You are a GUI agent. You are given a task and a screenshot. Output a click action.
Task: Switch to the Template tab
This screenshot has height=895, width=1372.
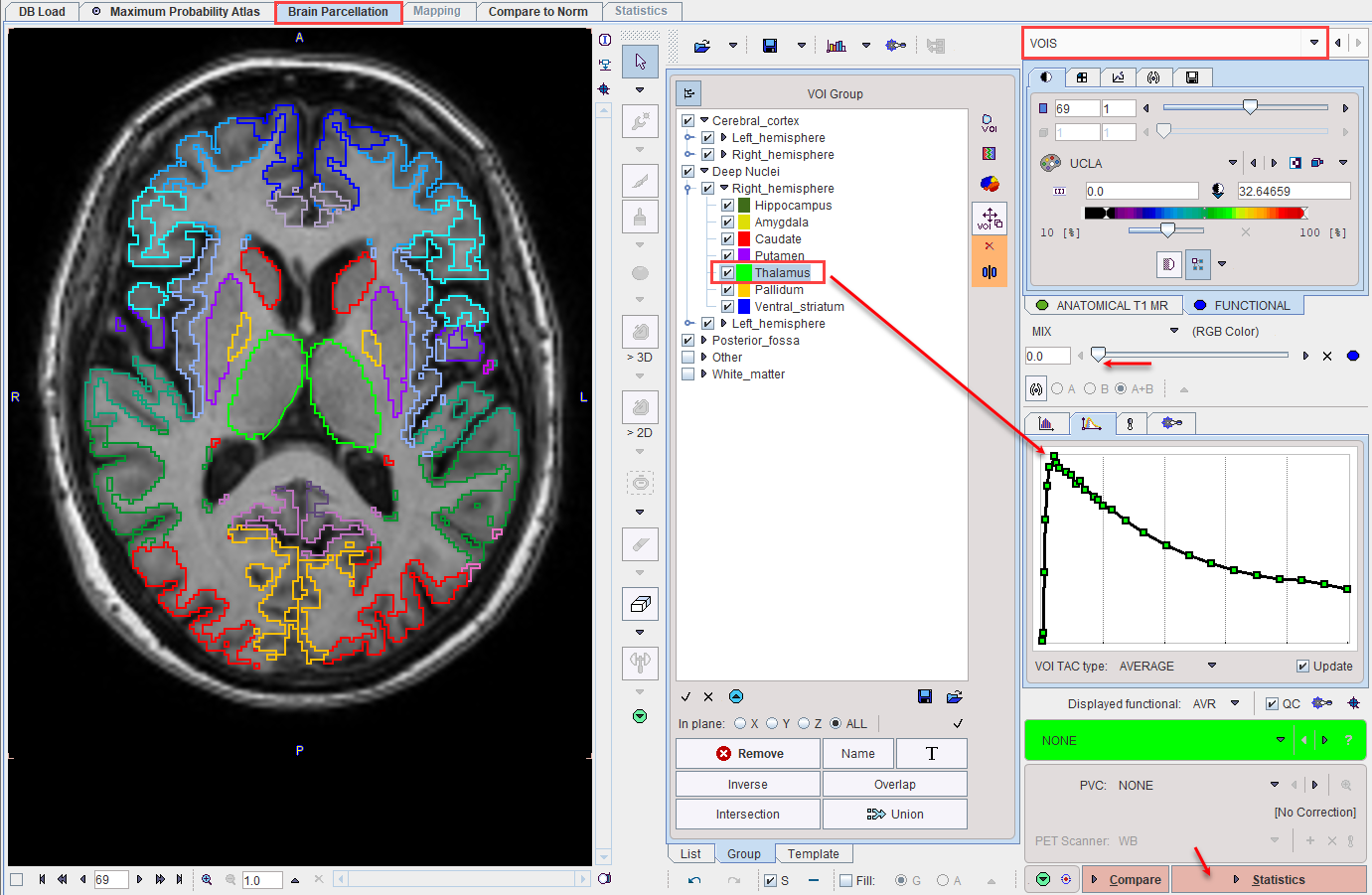(813, 854)
